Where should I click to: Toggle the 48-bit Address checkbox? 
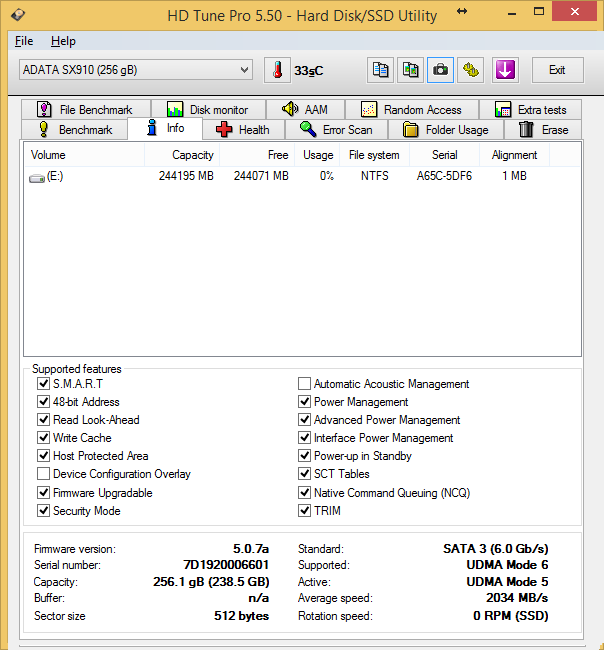(44, 401)
